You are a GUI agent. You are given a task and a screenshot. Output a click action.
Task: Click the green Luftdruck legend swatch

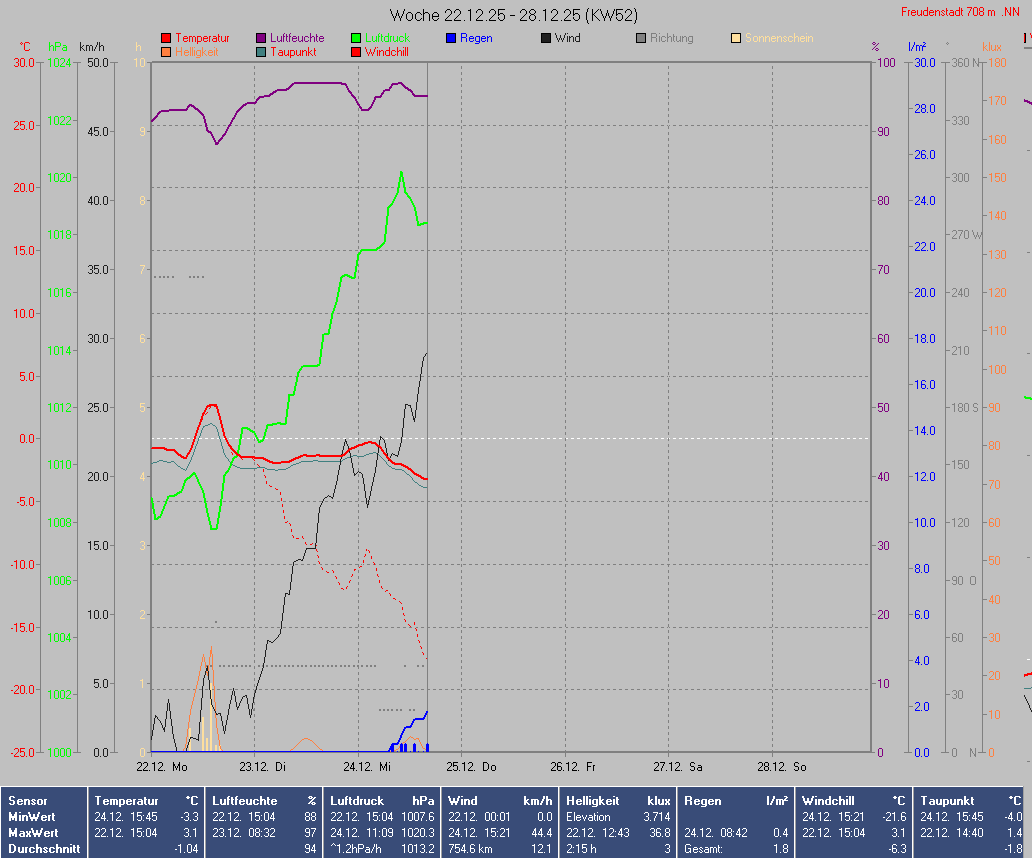pyautogui.click(x=356, y=39)
